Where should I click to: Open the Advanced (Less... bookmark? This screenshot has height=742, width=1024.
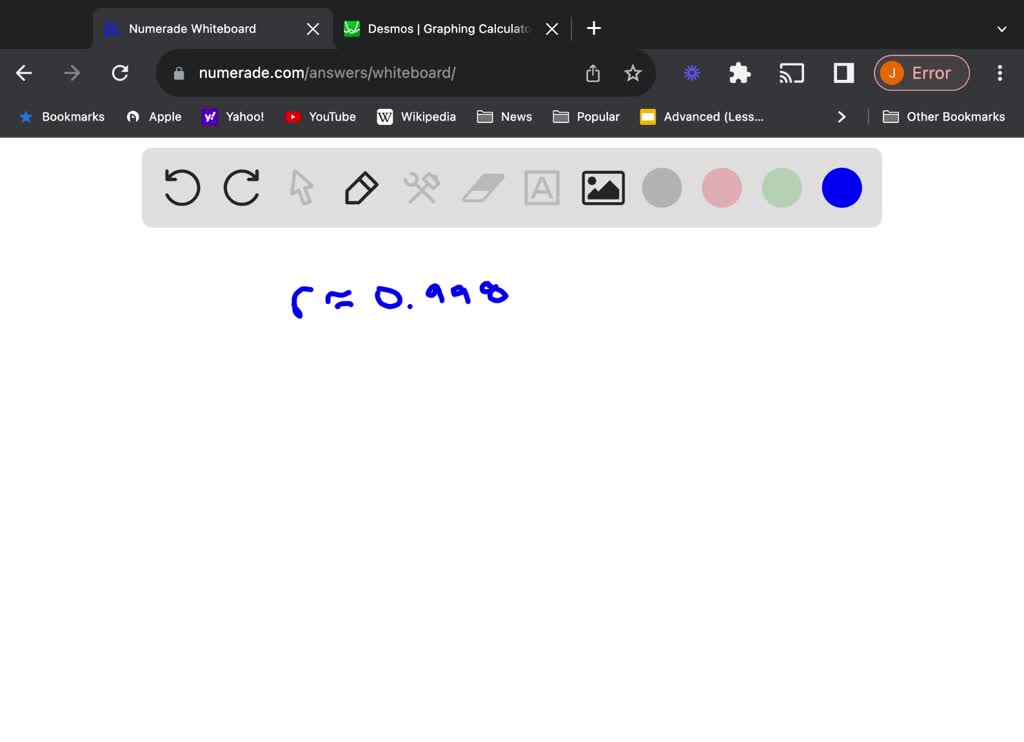[702, 117]
